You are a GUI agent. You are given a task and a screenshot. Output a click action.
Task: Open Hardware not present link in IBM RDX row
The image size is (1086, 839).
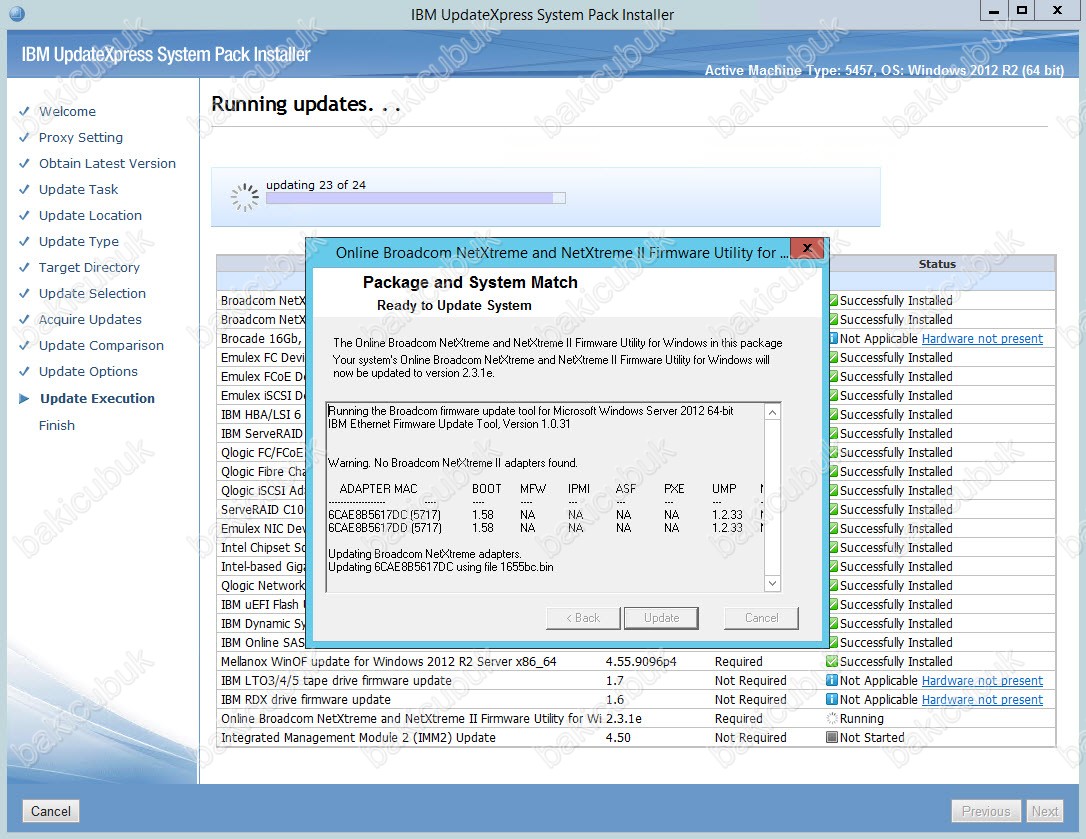click(982, 700)
